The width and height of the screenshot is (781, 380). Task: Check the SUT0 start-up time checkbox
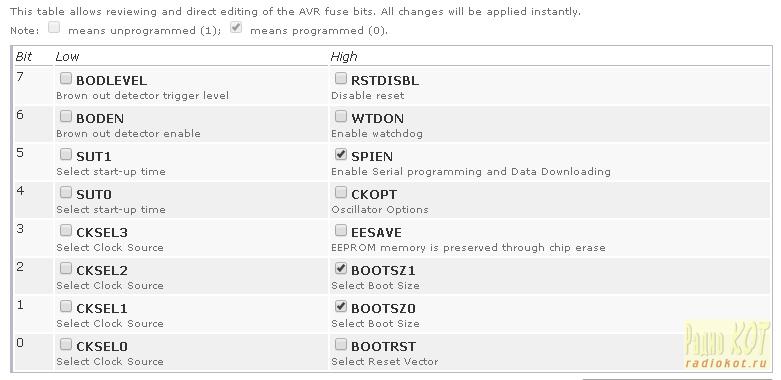point(66,192)
